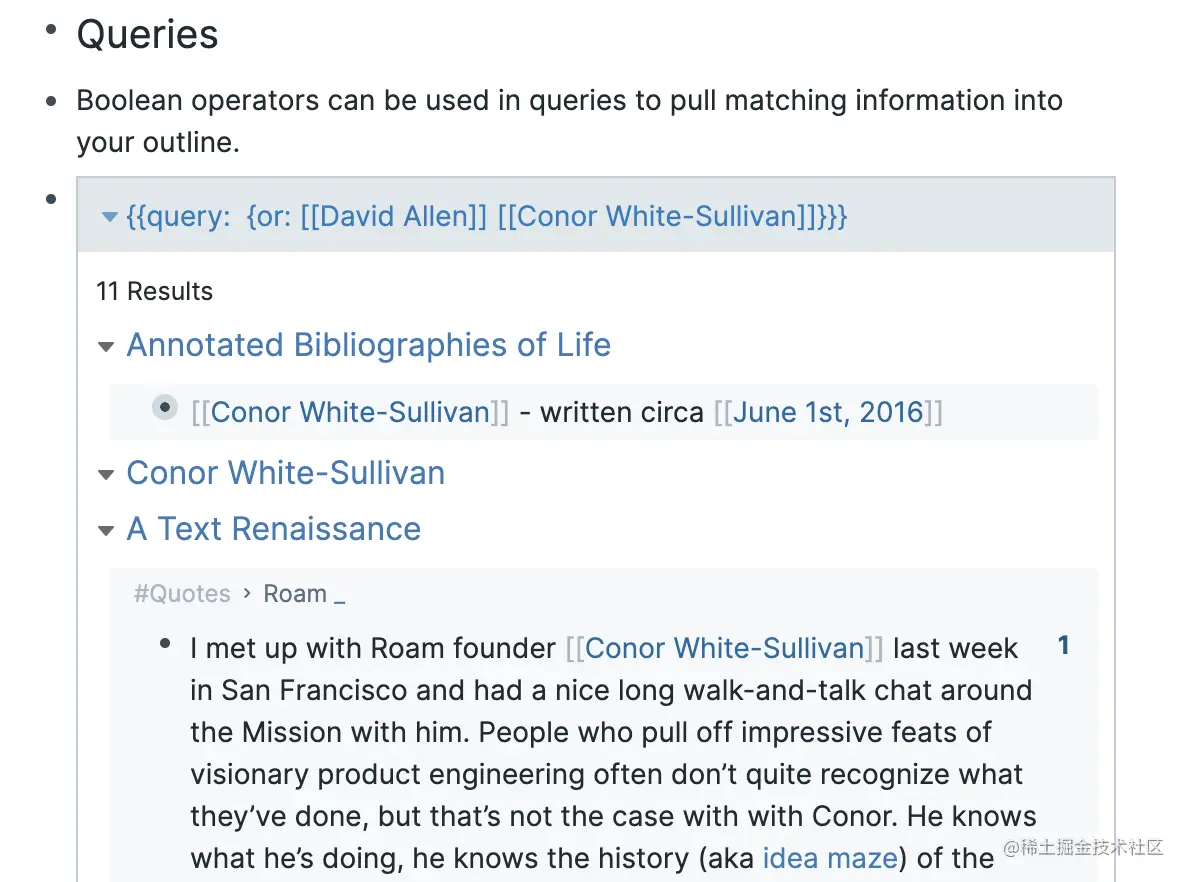
Task: Click Conor White-Sullivan link after Roam founder
Action: click(724, 648)
